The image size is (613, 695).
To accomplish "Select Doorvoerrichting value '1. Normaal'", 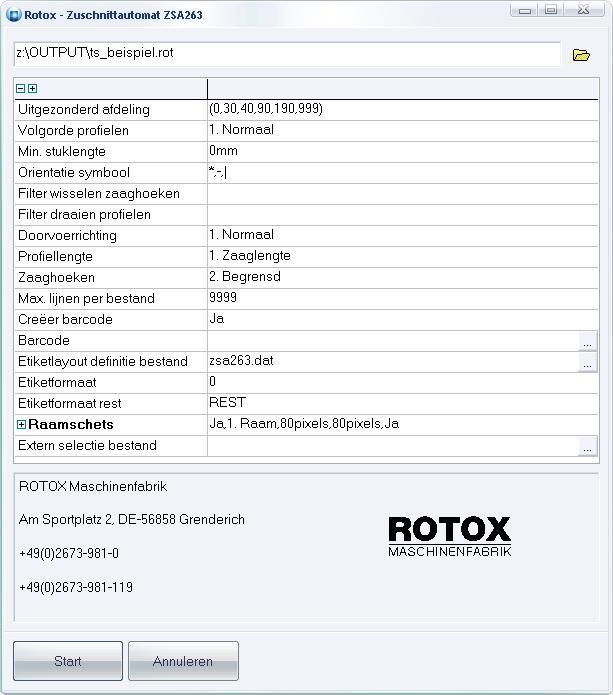I will coord(242,235).
